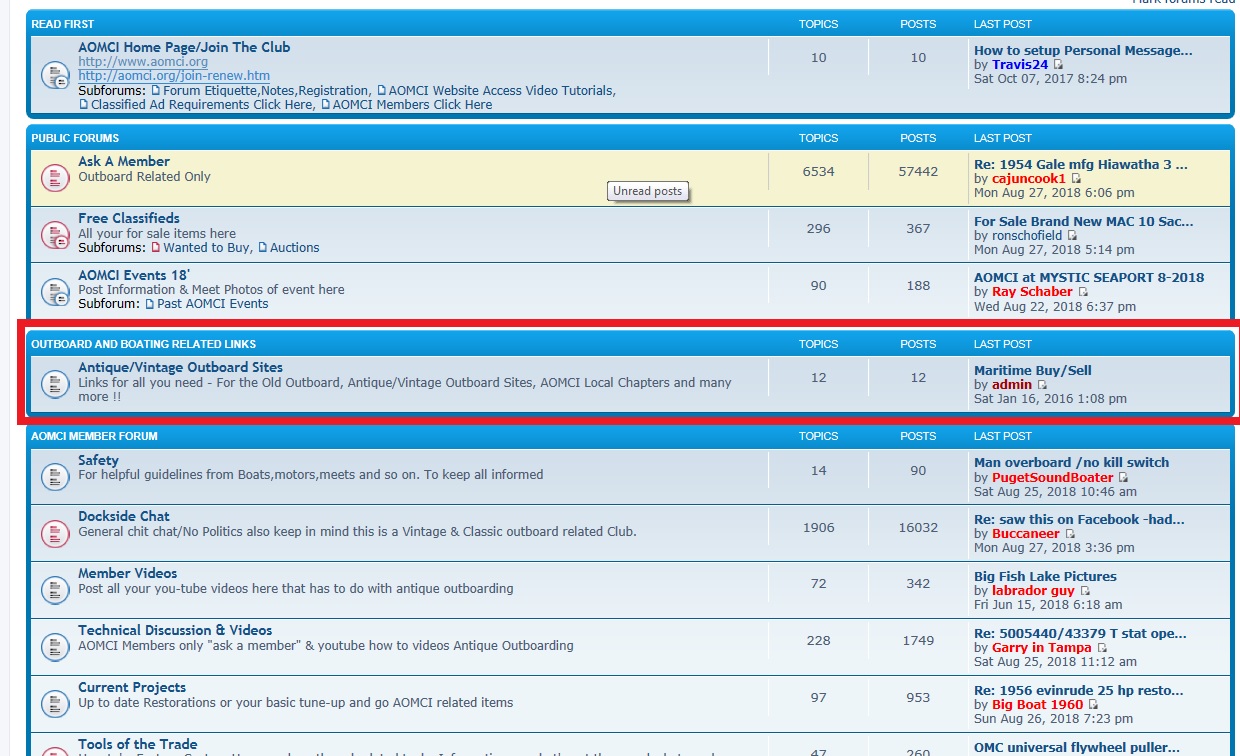View latest post icon next to labrador guy
1240x756 pixels.
(x=1085, y=591)
